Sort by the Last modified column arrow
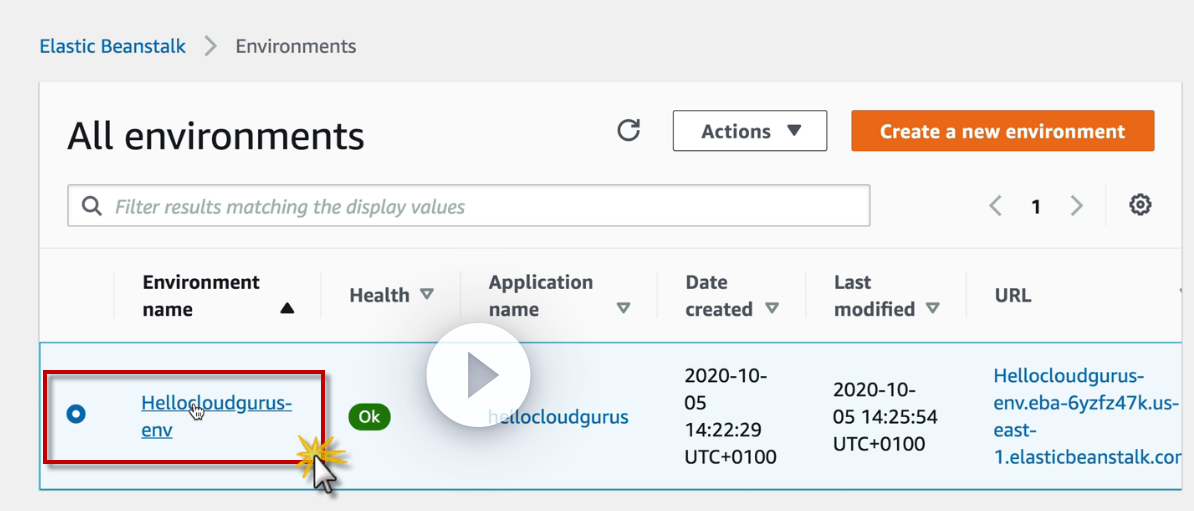Image resolution: width=1194 pixels, height=511 pixels. 933,309
